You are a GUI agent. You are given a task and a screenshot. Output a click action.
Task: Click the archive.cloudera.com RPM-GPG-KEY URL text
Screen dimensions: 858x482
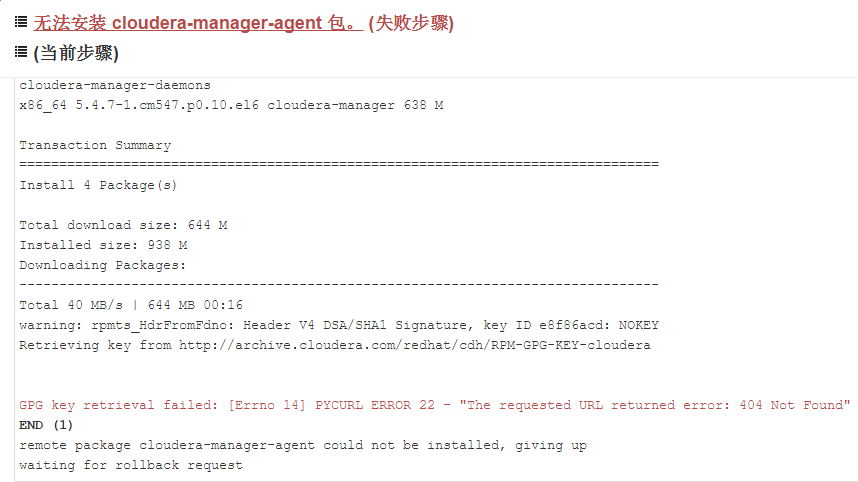[415, 345]
